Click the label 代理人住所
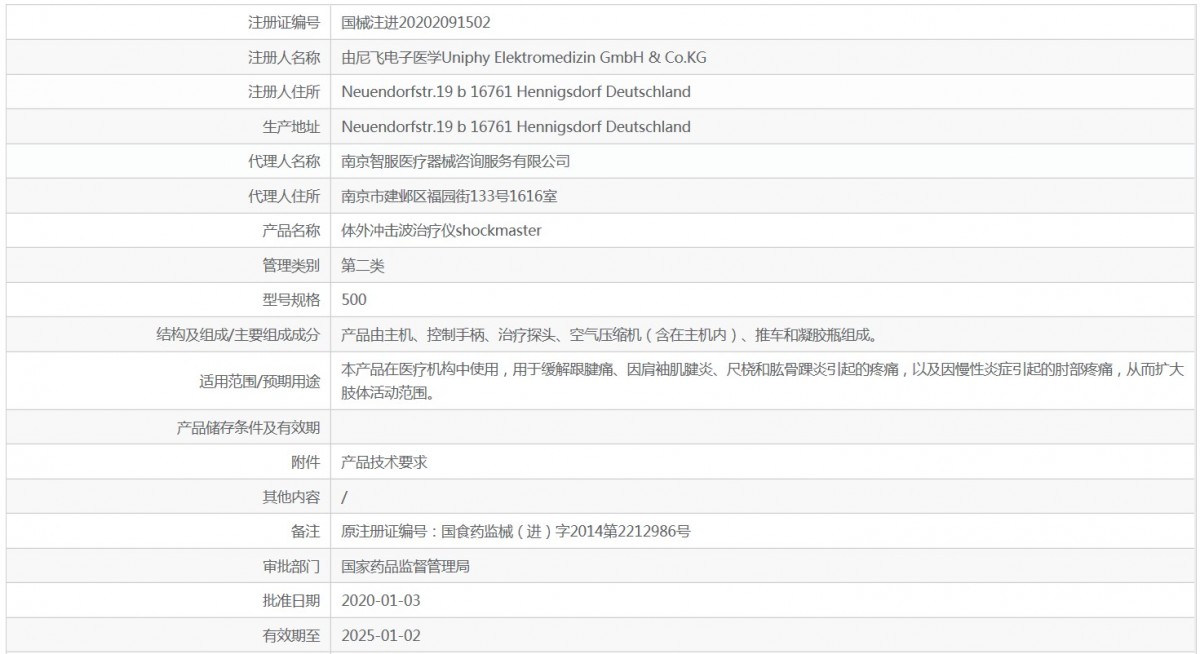This screenshot has height=654, width=1200. (284, 196)
